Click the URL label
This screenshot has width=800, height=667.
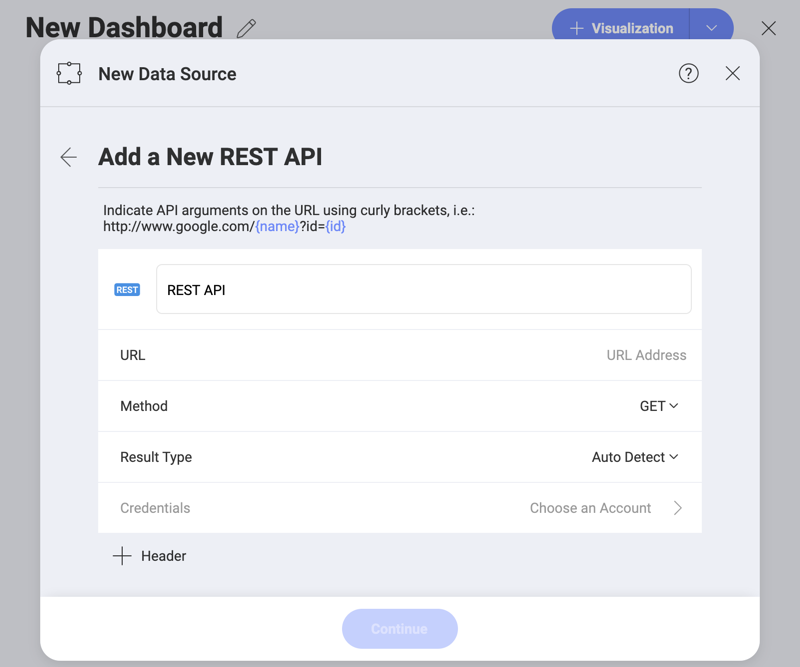point(133,355)
